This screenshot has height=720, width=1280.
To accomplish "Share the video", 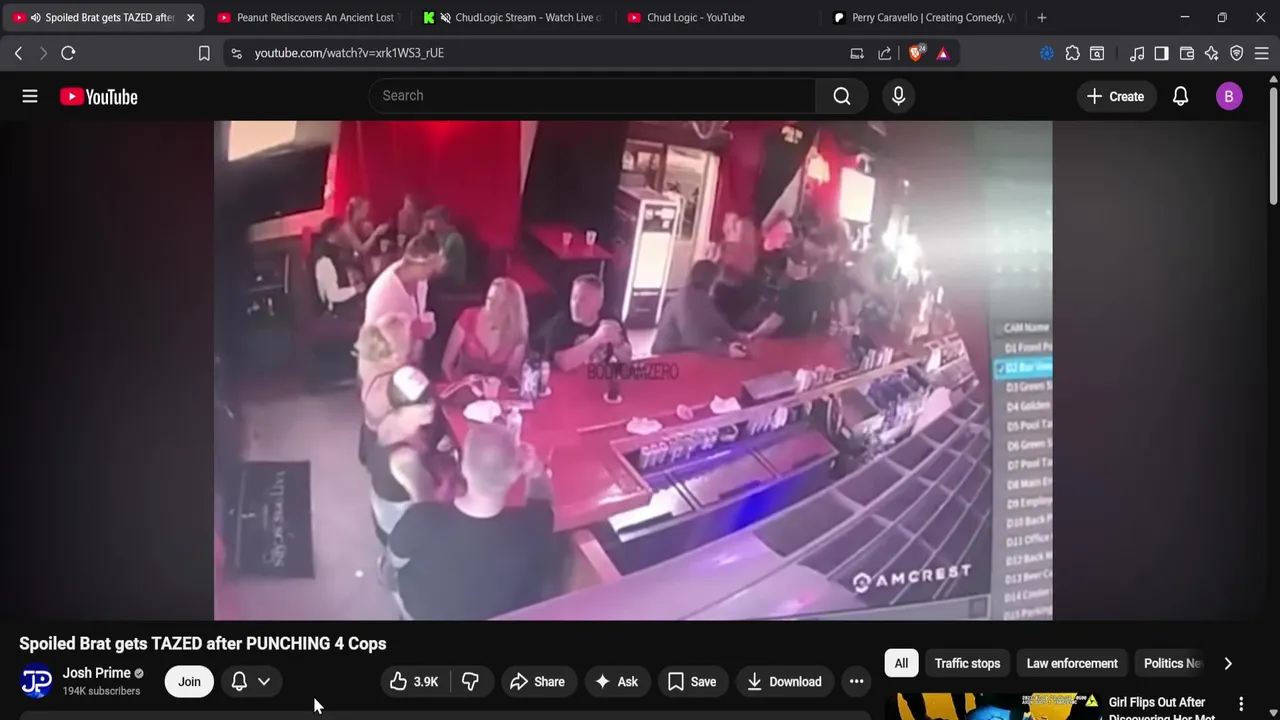I will [537, 682].
